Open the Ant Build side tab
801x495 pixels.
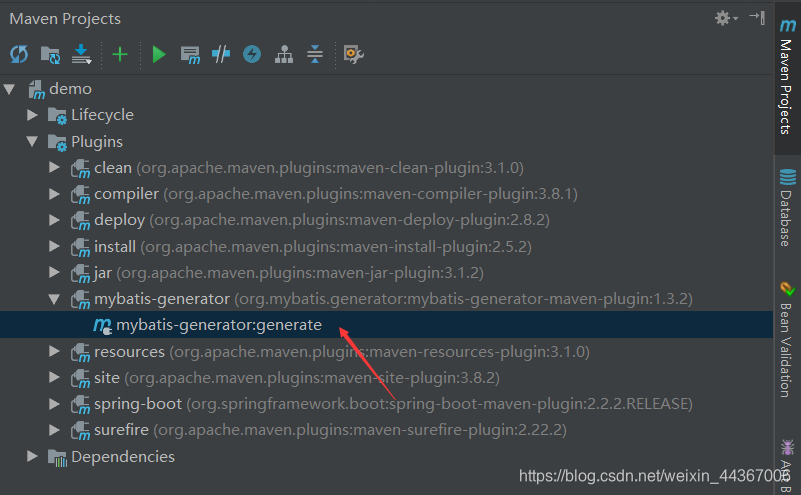[x=787, y=465]
